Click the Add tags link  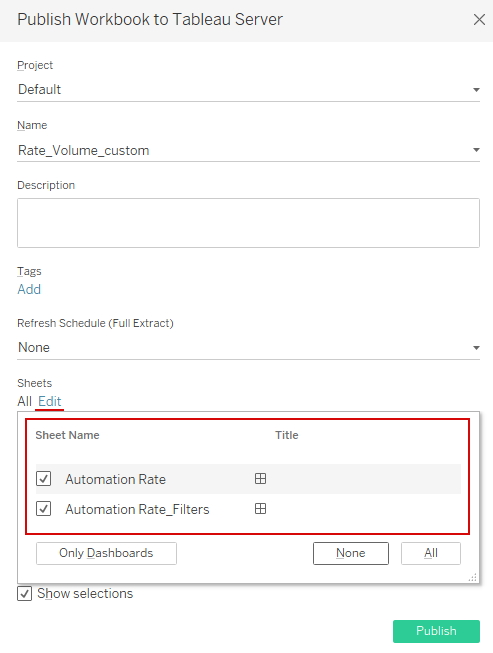click(29, 289)
